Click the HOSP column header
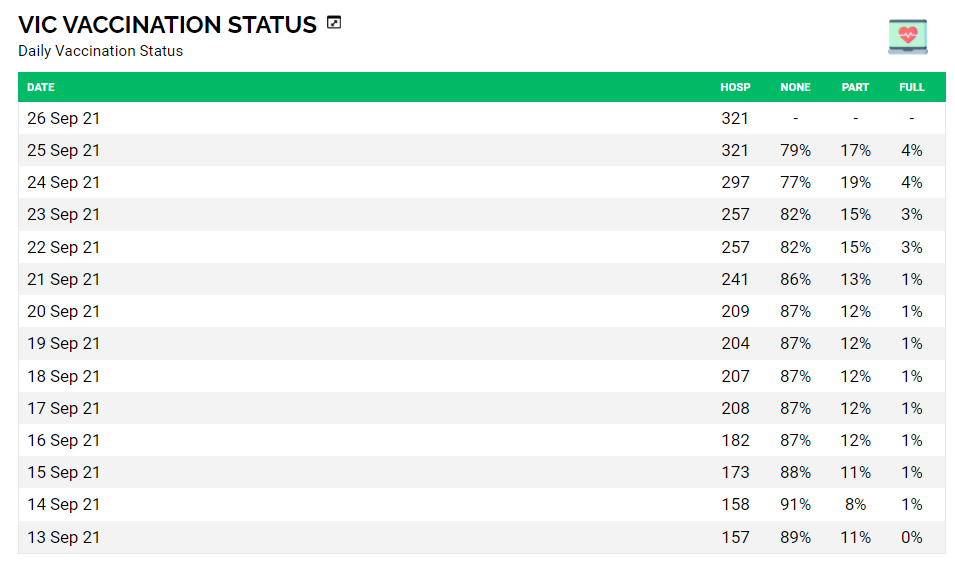This screenshot has width=955, height=563. (735, 87)
